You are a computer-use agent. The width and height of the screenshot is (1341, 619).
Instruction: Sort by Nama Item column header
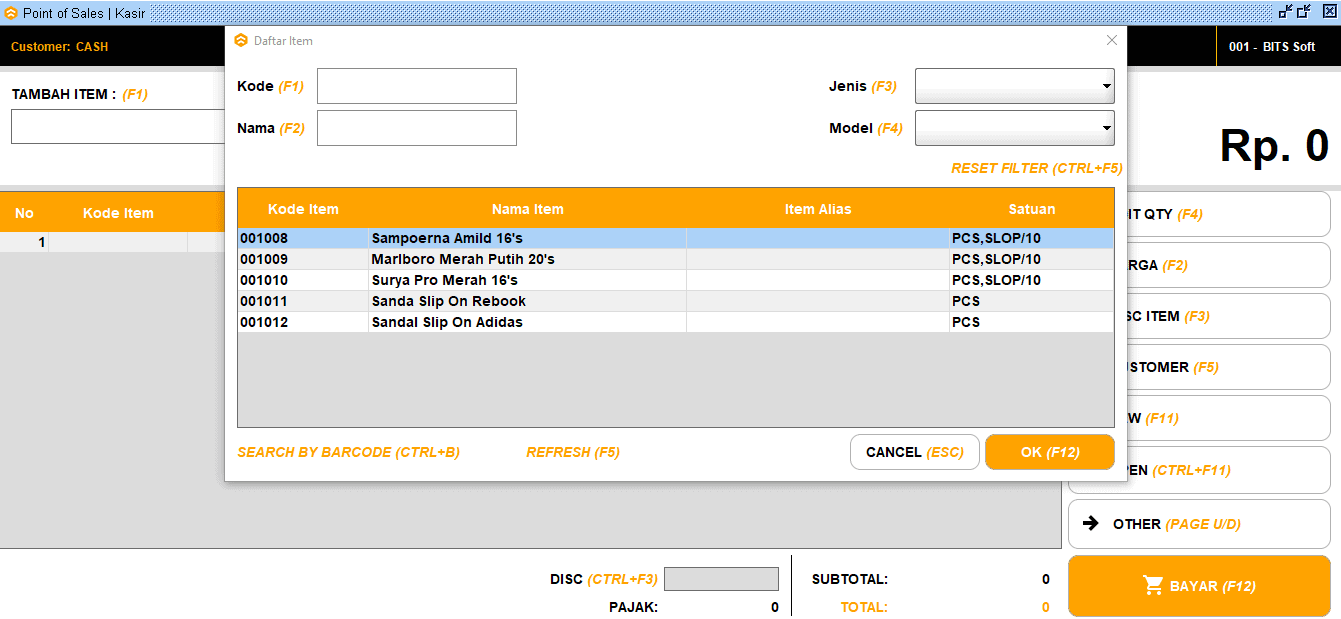pos(527,209)
